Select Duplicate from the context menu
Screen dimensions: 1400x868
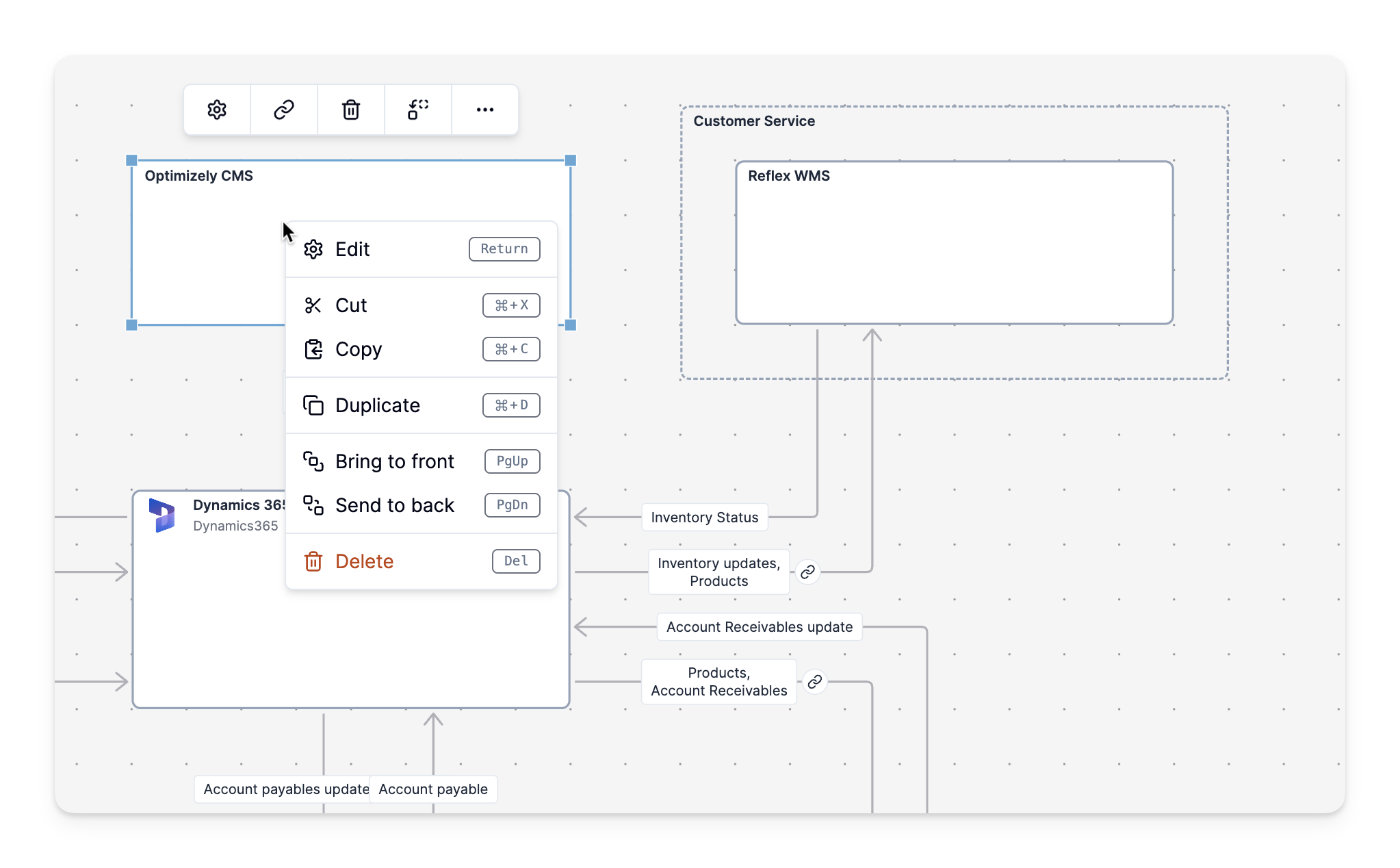tap(377, 405)
